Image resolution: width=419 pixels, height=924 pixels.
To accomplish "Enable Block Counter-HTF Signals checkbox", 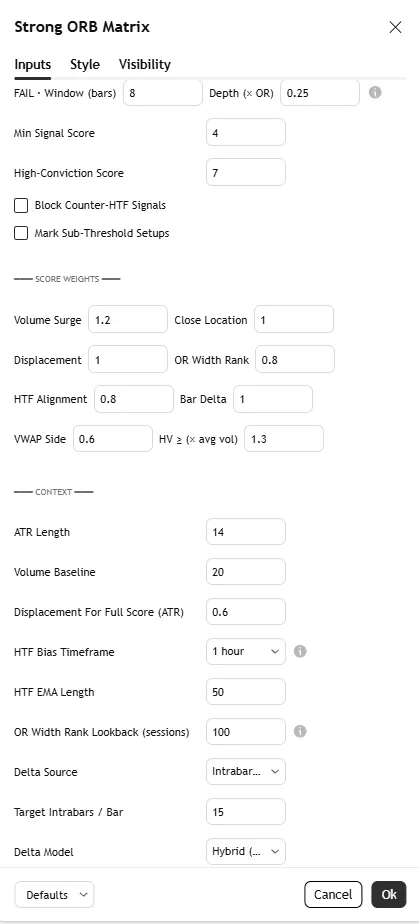I will (21, 205).
